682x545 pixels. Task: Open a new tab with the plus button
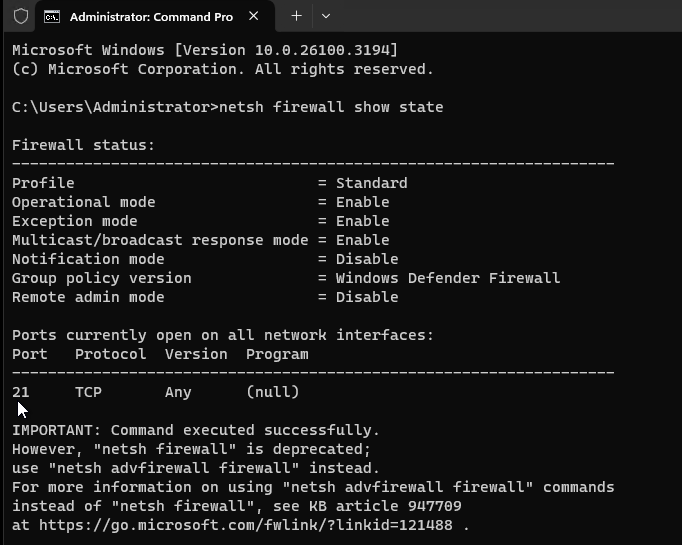click(296, 16)
